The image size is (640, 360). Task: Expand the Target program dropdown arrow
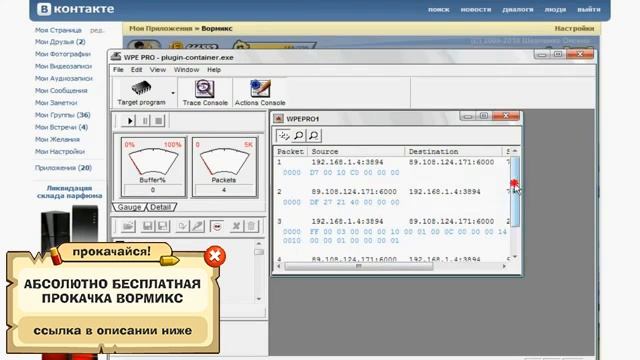pos(173,93)
